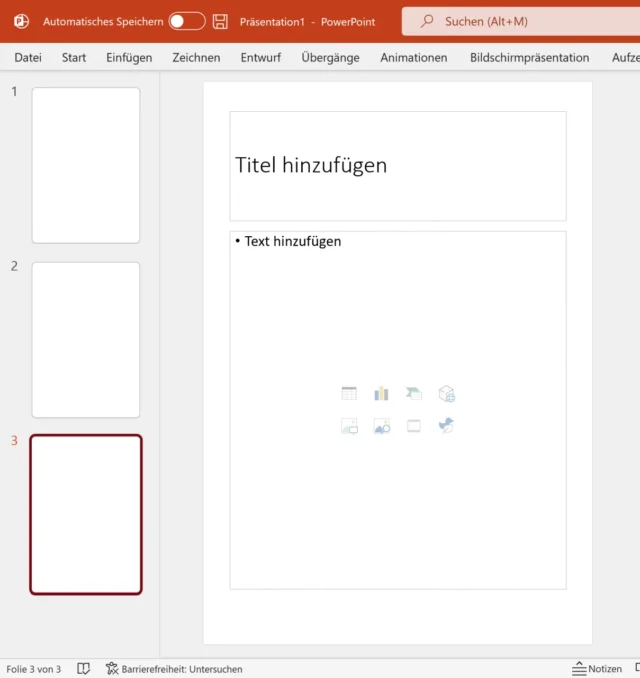Switch to the Einfügen tab
This screenshot has height=678, width=640.
(129, 58)
